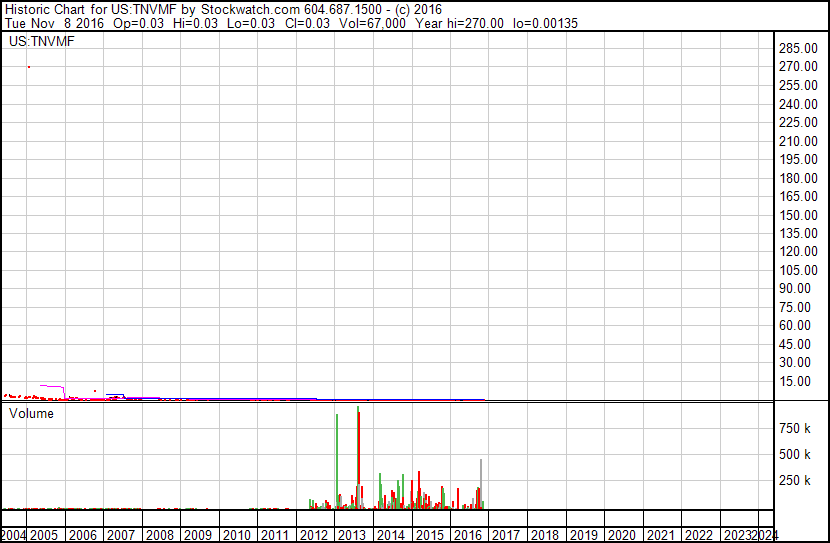This screenshot has height=543, width=830.
Task: Select the 165.00 price axis label
Action: click(x=798, y=196)
